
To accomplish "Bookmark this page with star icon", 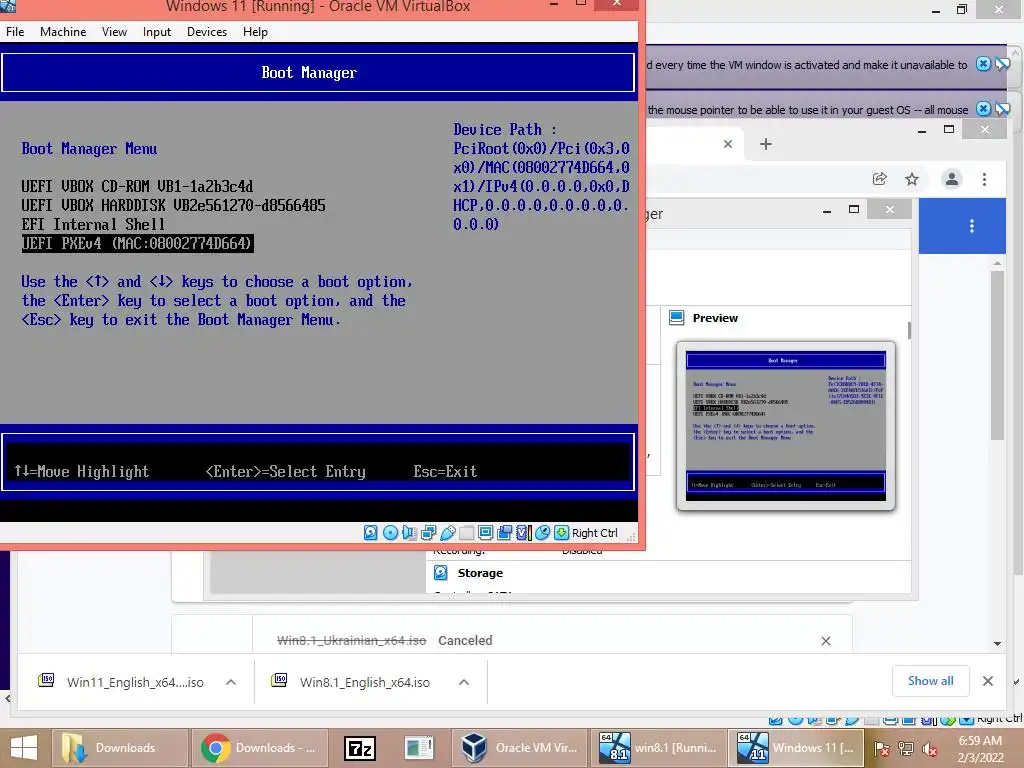I will [912, 179].
